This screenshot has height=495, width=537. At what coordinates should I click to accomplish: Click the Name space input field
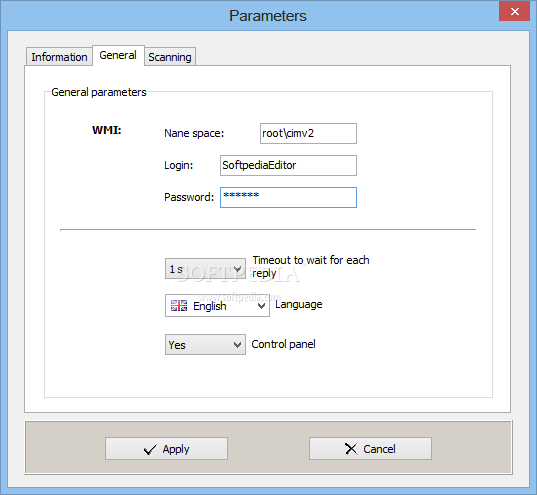click(308, 133)
